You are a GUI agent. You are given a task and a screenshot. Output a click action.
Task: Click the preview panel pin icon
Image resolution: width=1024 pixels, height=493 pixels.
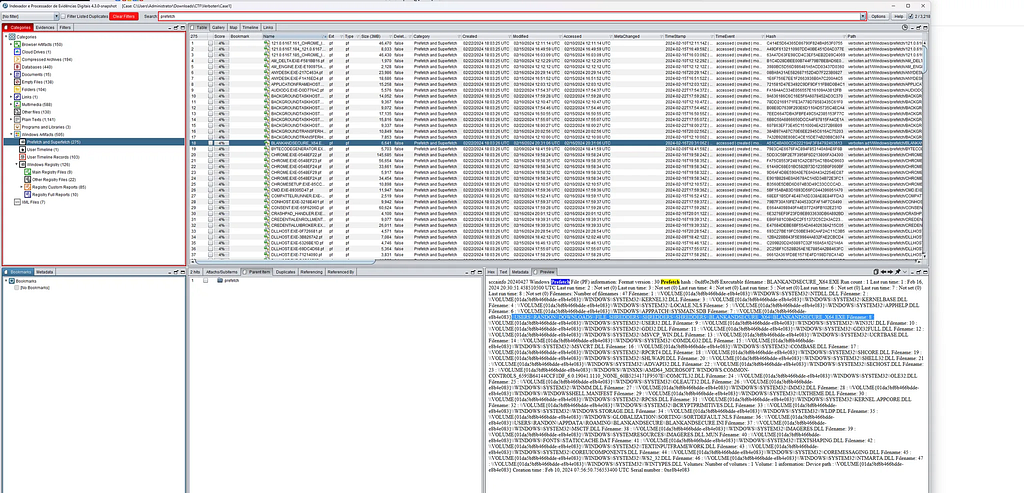[897, 272]
